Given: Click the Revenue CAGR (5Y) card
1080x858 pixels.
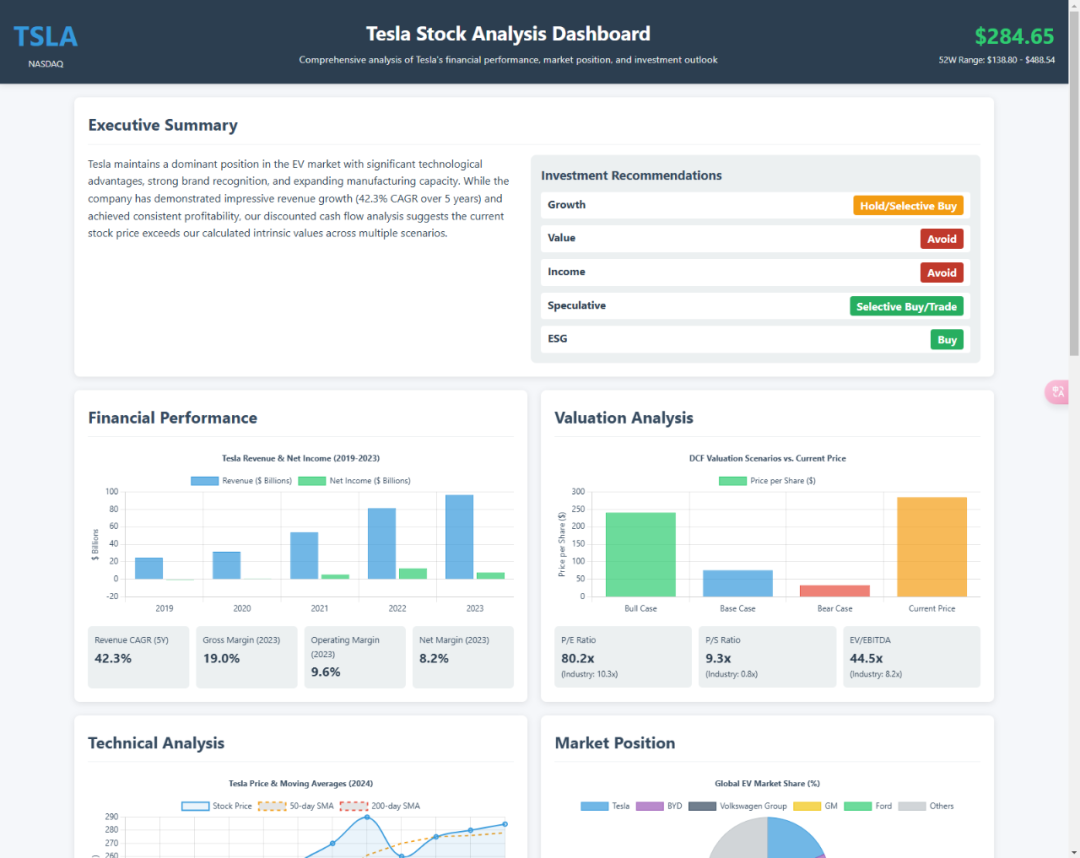Looking at the screenshot, I should (x=138, y=656).
